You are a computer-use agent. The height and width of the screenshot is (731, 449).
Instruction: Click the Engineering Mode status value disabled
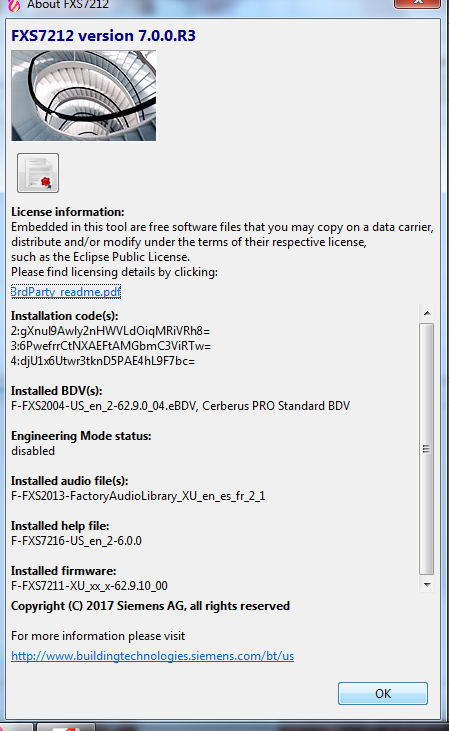point(33,451)
